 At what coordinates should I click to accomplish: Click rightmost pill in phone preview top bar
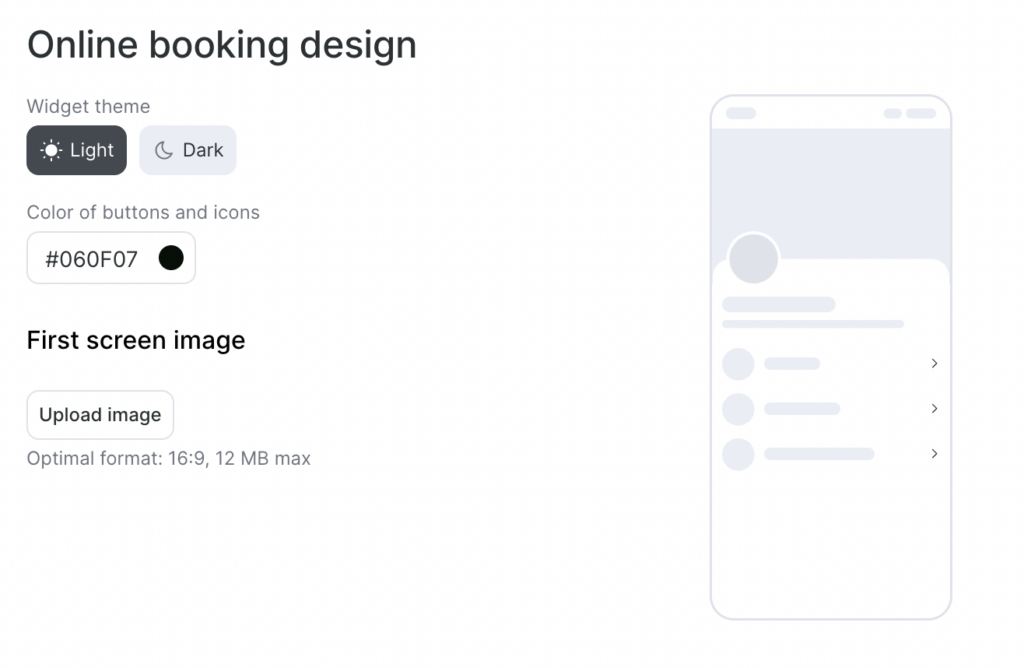(921, 113)
